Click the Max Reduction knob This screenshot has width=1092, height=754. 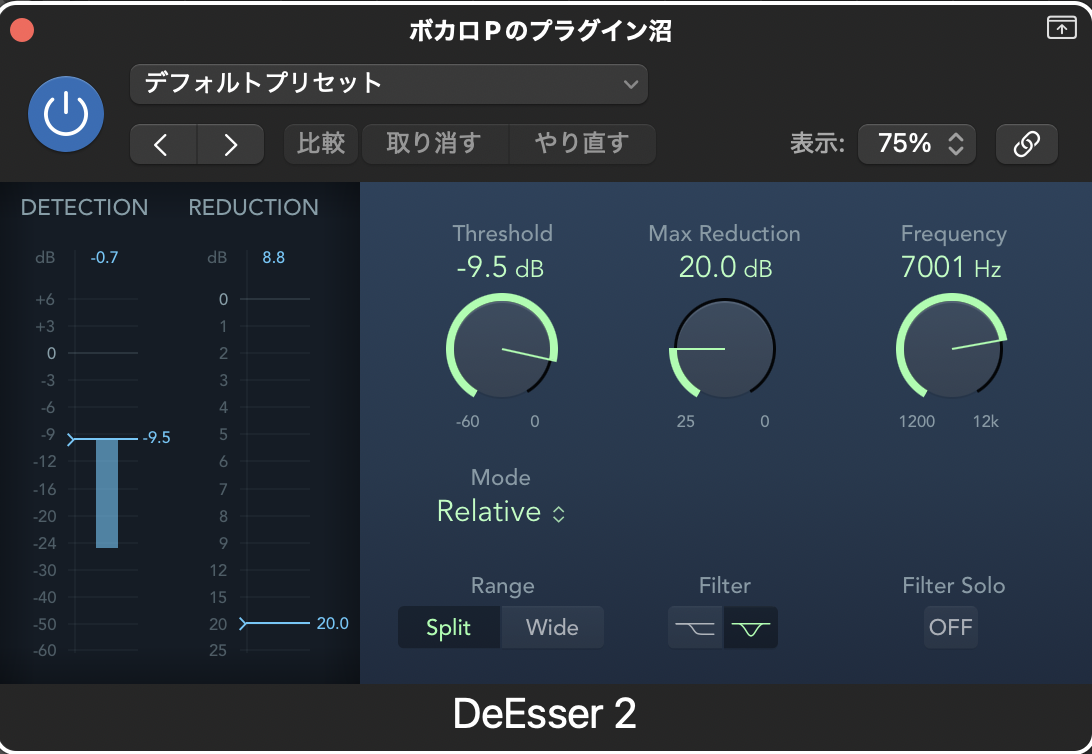pyautogui.click(x=724, y=349)
